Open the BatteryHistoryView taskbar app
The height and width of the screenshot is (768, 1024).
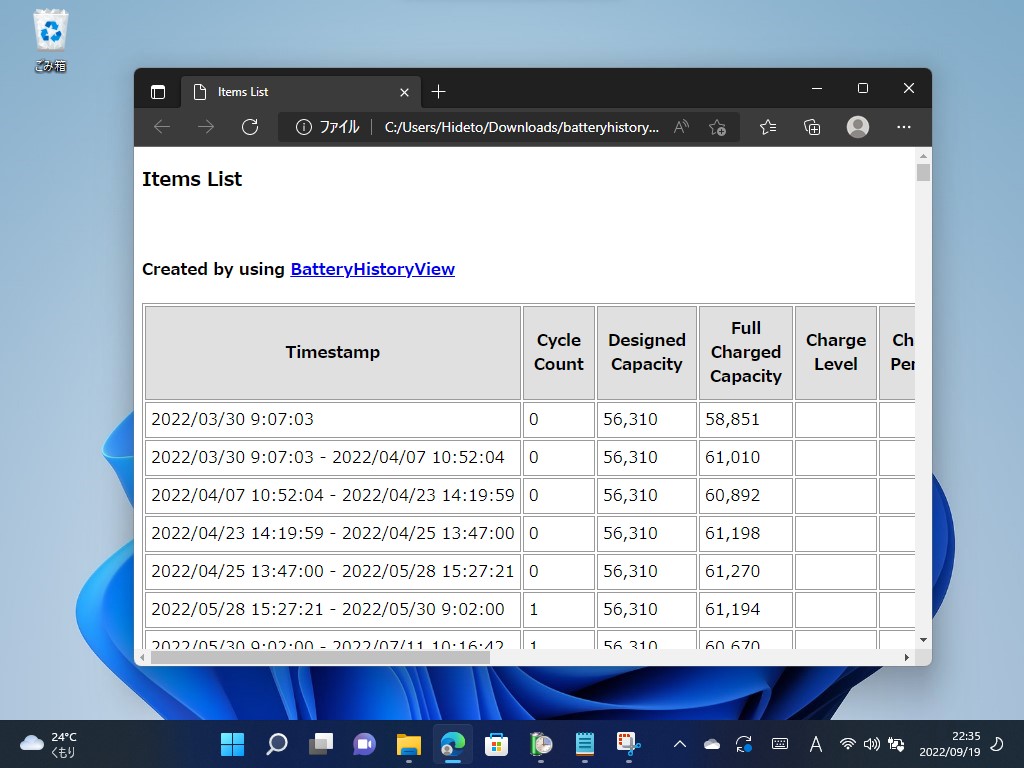point(541,744)
